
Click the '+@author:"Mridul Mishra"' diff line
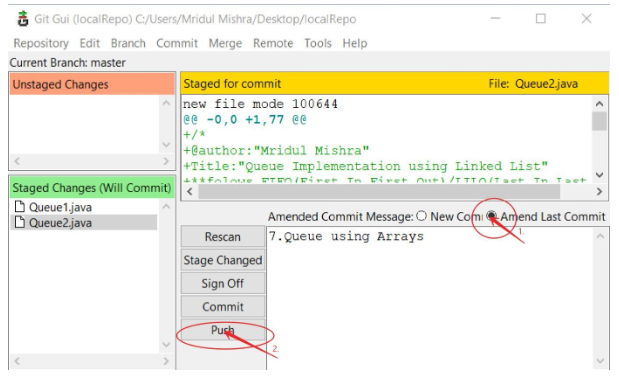[x=276, y=150]
